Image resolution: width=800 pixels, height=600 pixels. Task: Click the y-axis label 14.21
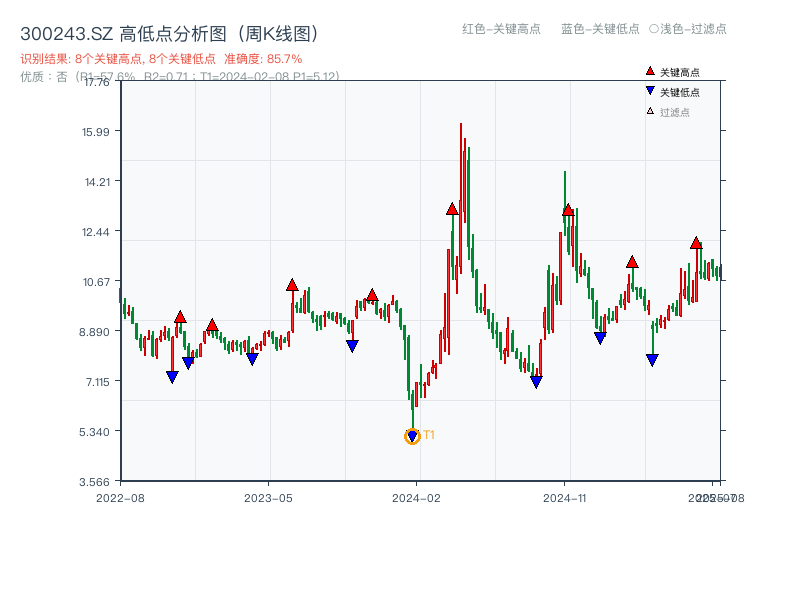pyautogui.click(x=97, y=182)
